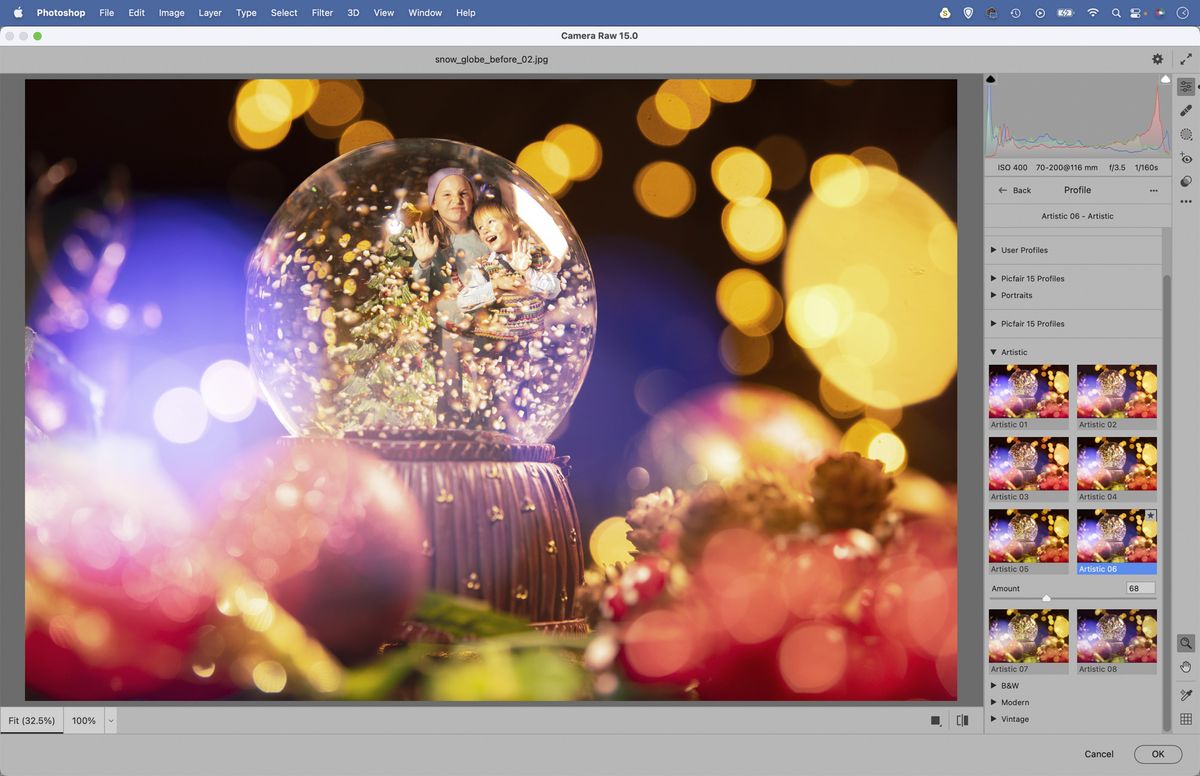This screenshot has height=776, width=1200.
Task: Expand the User Profiles group
Action: (993, 250)
